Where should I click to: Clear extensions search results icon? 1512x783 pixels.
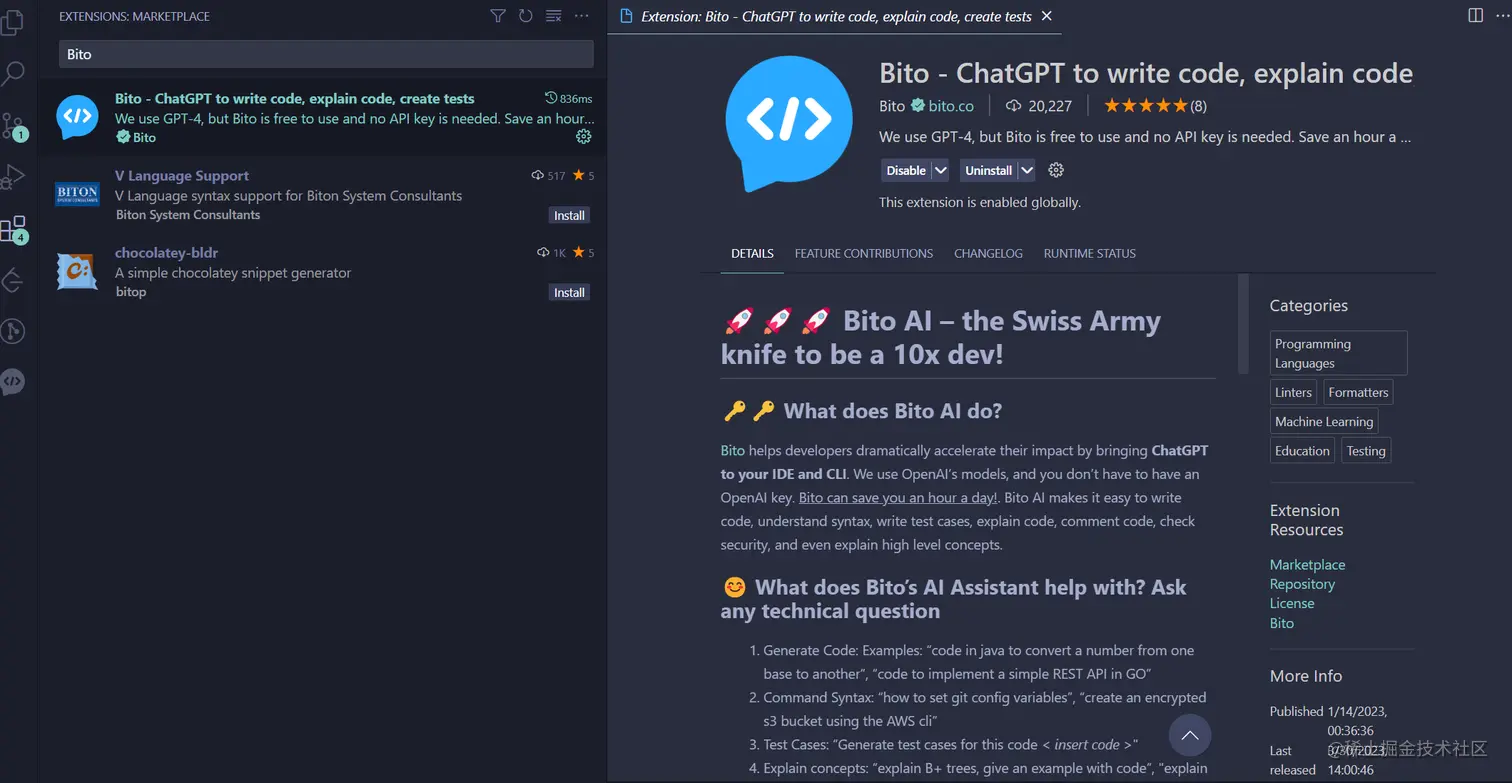(x=554, y=16)
